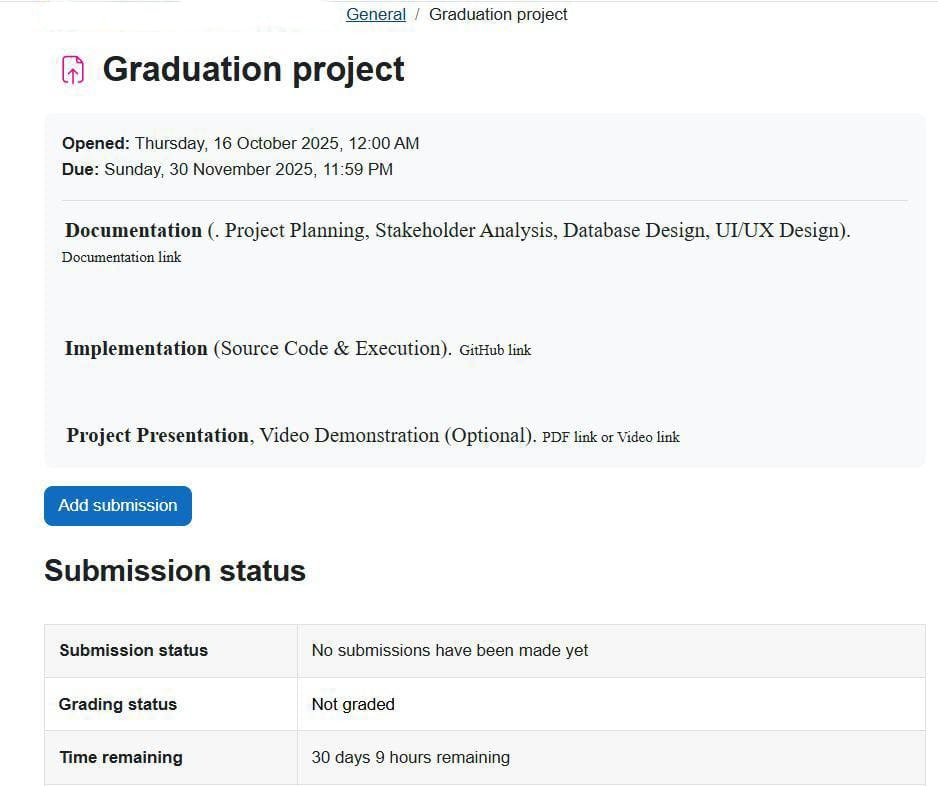Click the Not graded value cell
Image resolution: width=938 pixels, height=786 pixels.
tap(353, 704)
